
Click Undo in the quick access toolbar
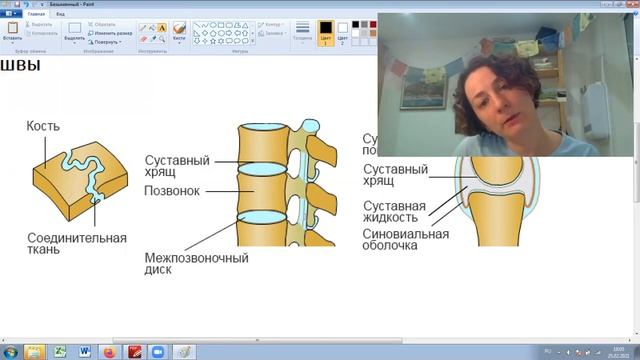[27, 4]
